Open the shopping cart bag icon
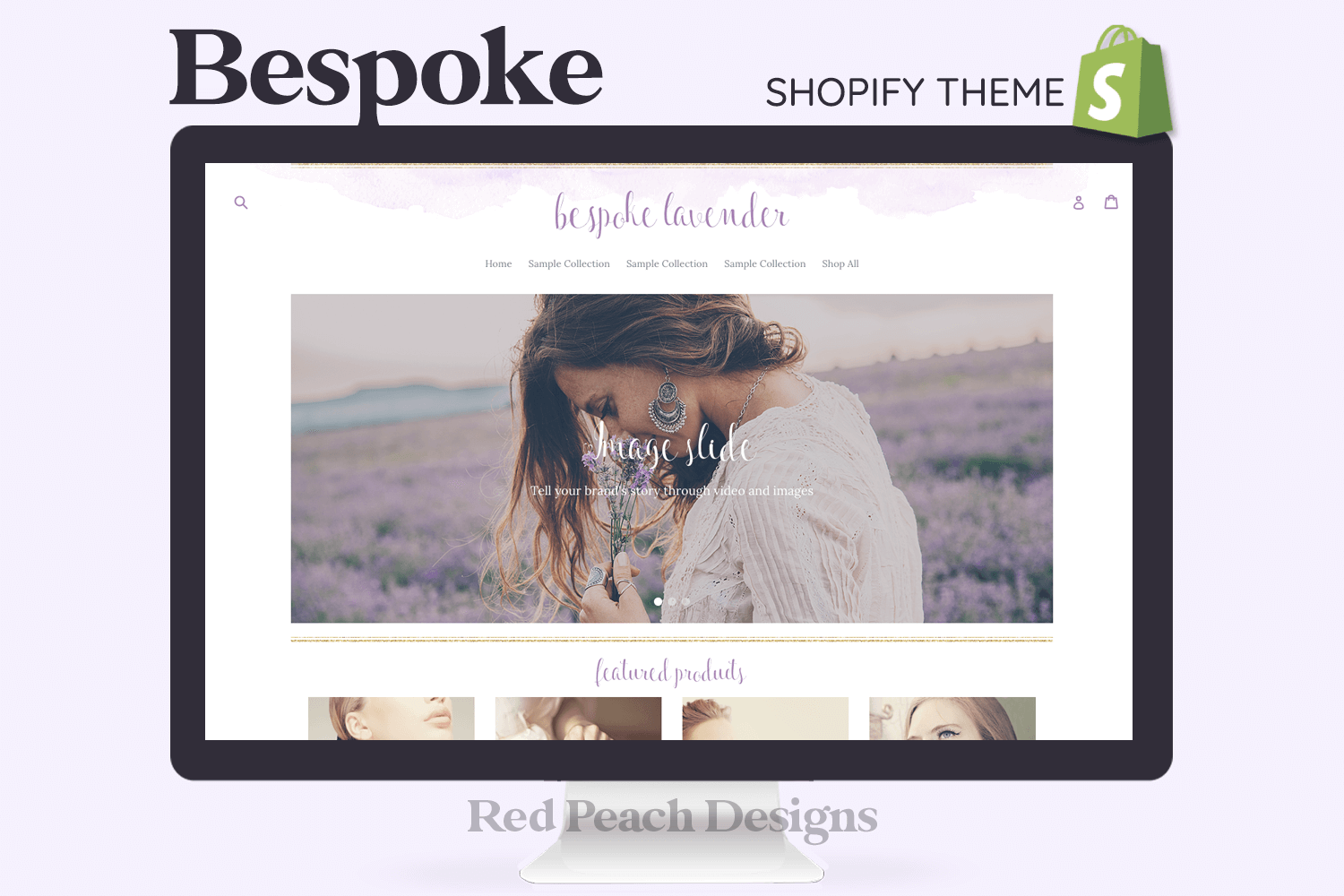The image size is (1344, 896). pyautogui.click(x=1111, y=202)
